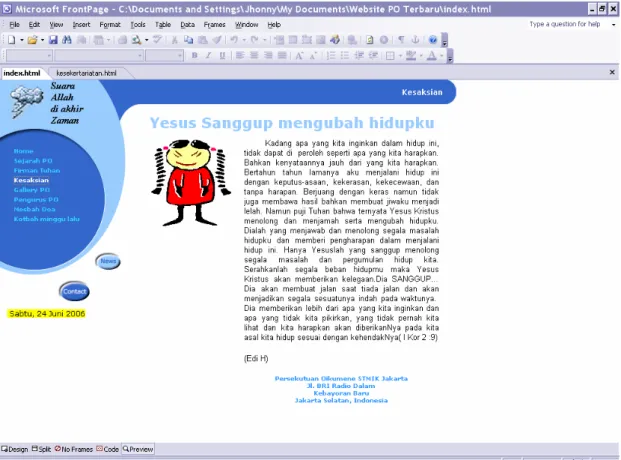Viewport: 621px width, 460px height.
Task: Toggle Bold formatting button
Action: [194, 55]
